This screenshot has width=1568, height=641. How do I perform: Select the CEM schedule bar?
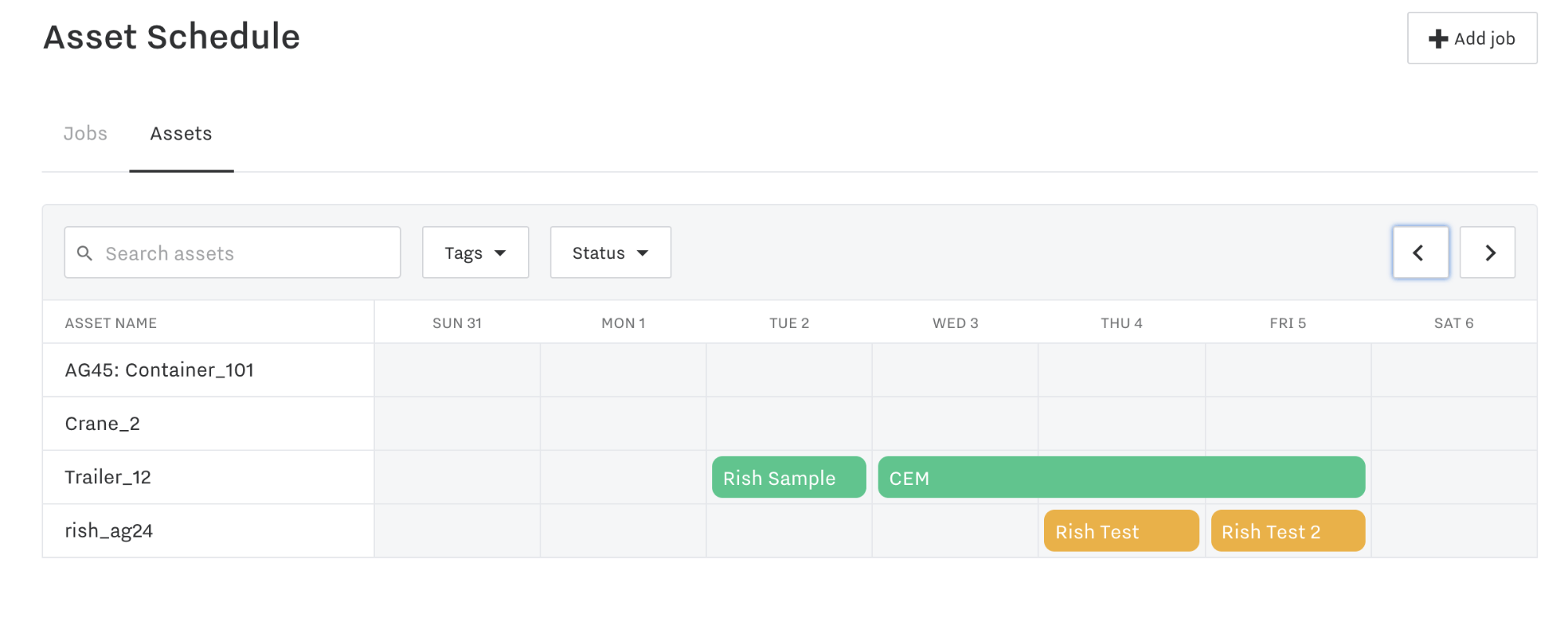pos(1120,477)
